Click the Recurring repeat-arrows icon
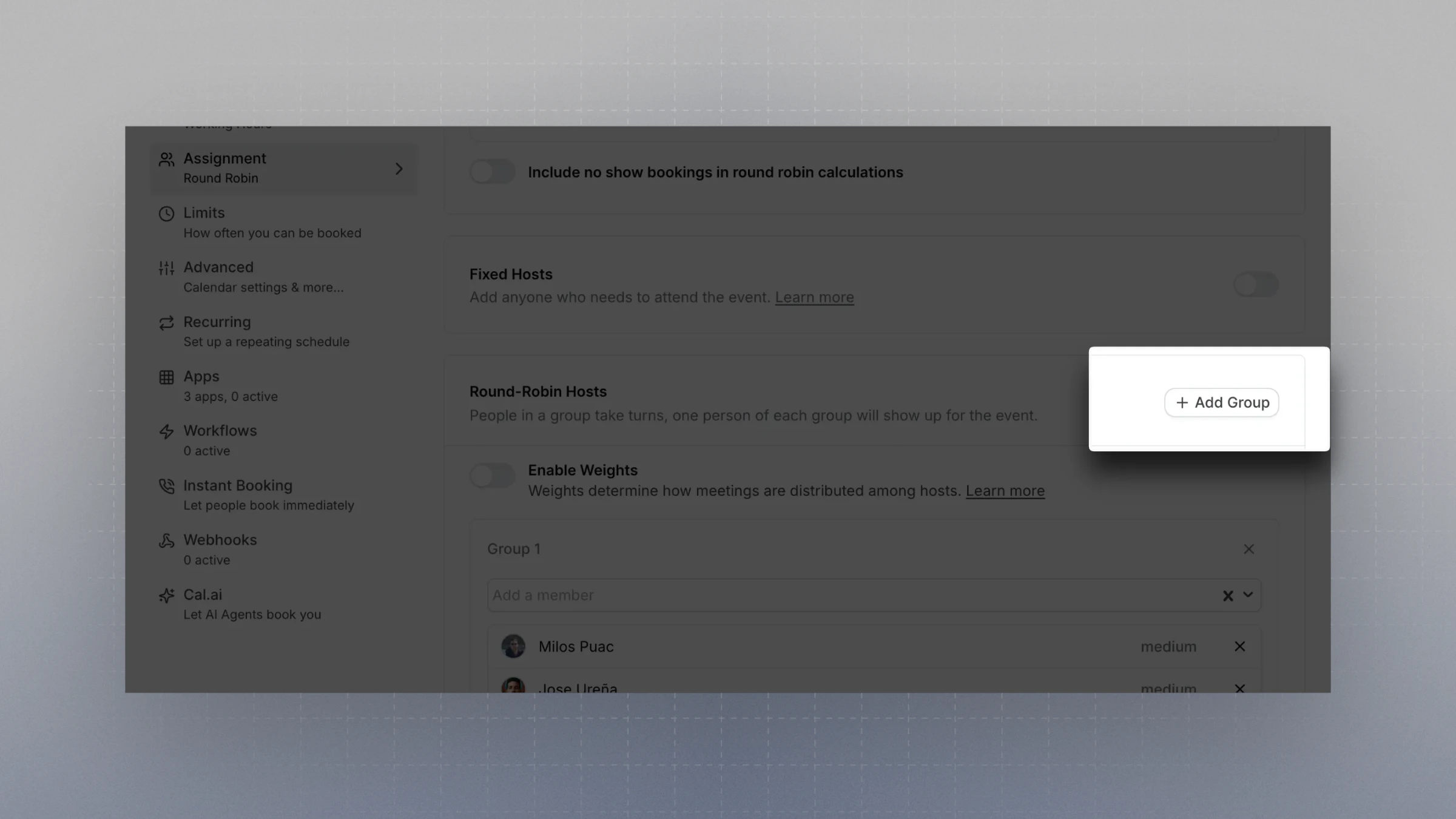The height and width of the screenshot is (819, 1456). tap(166, 323)
